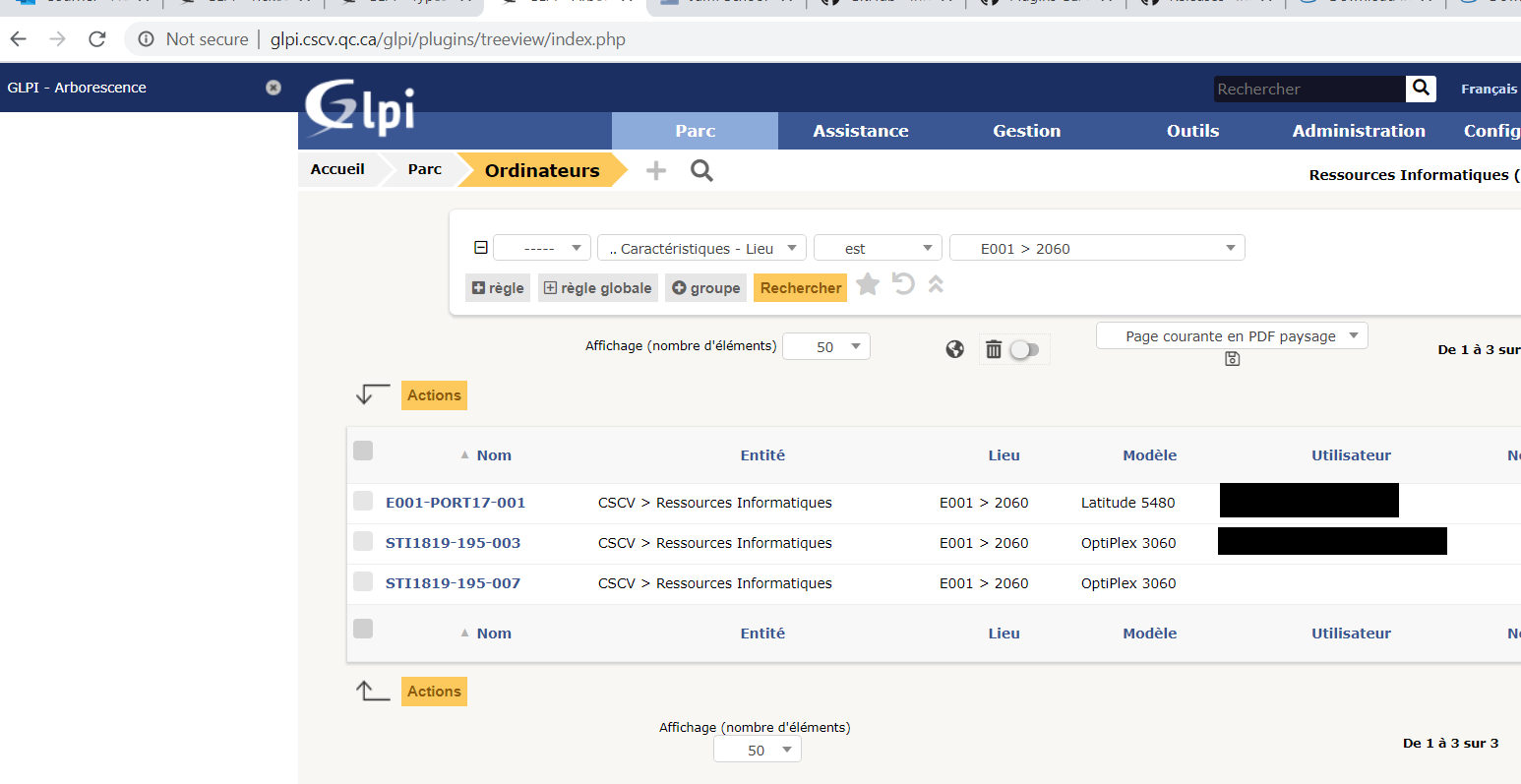Collapse search criteria with the double chevron icon

point(935,285)
